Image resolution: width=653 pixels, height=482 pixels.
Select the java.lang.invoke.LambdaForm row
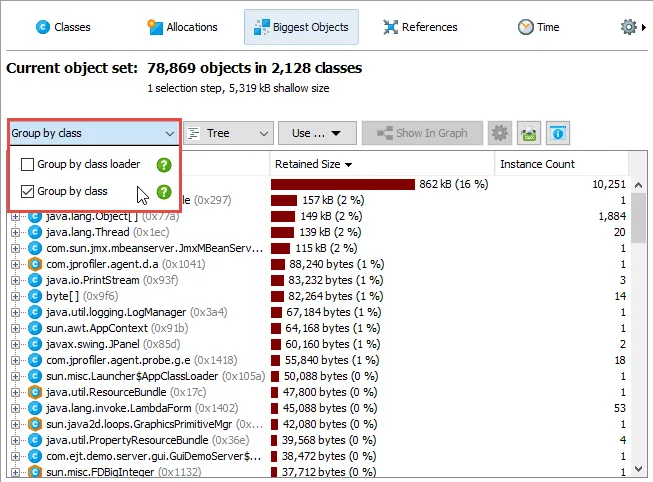tap(319, 408)
